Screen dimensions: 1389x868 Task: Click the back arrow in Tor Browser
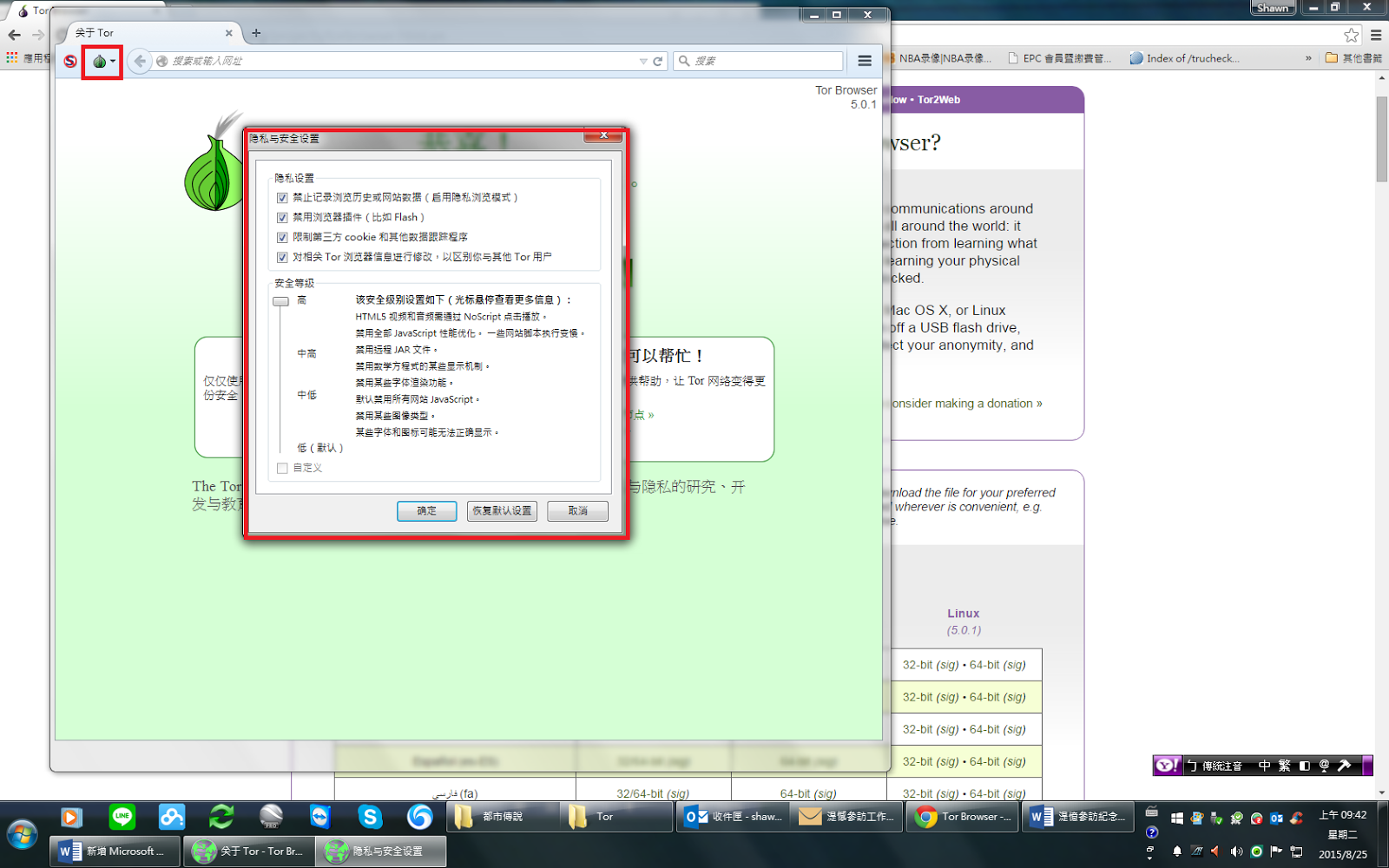tap(140, 61)
